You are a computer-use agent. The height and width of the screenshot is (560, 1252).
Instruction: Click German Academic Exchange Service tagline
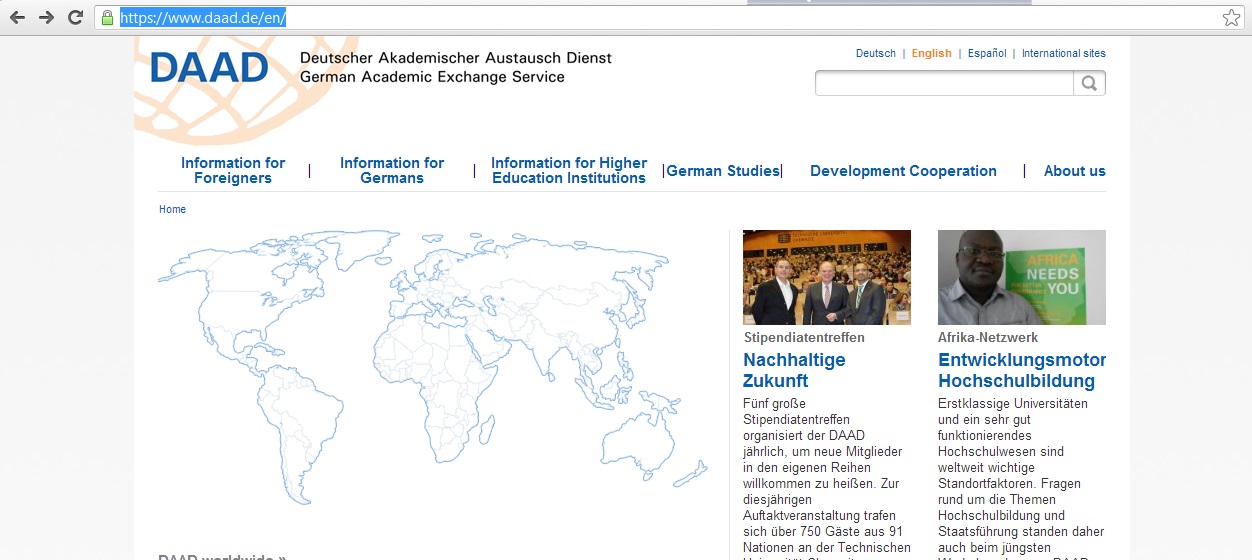[x=432, y=77]
